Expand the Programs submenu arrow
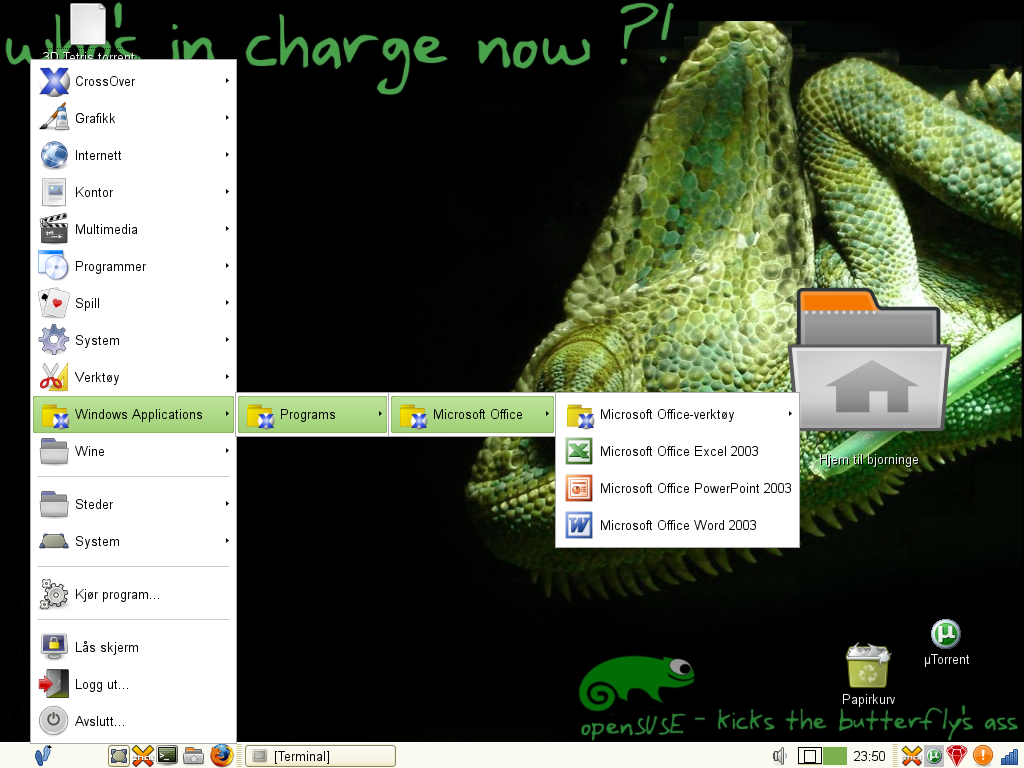Screen dimensions: 1024x768 [380, 414]
